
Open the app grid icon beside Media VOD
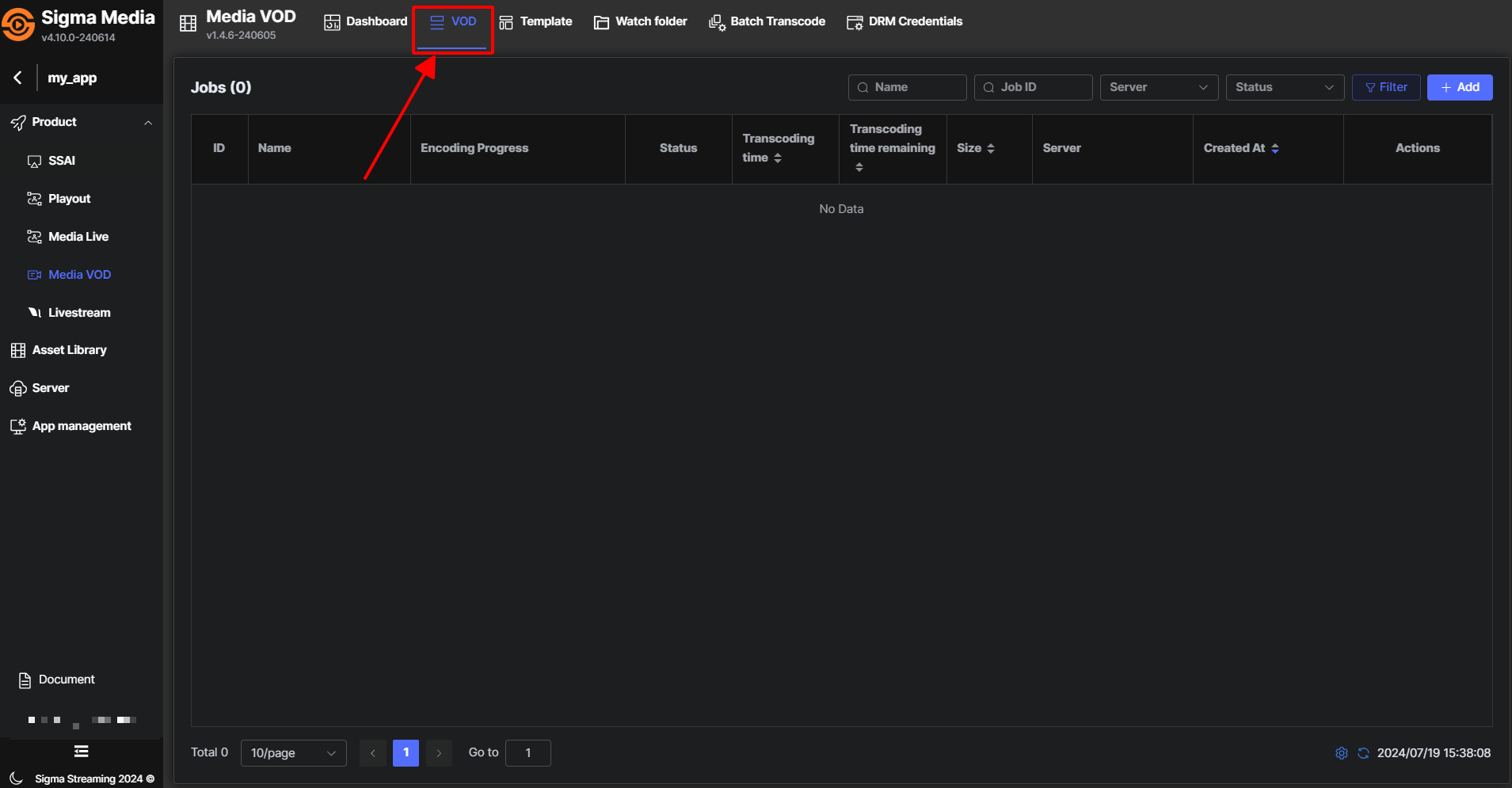coord(188,24)
